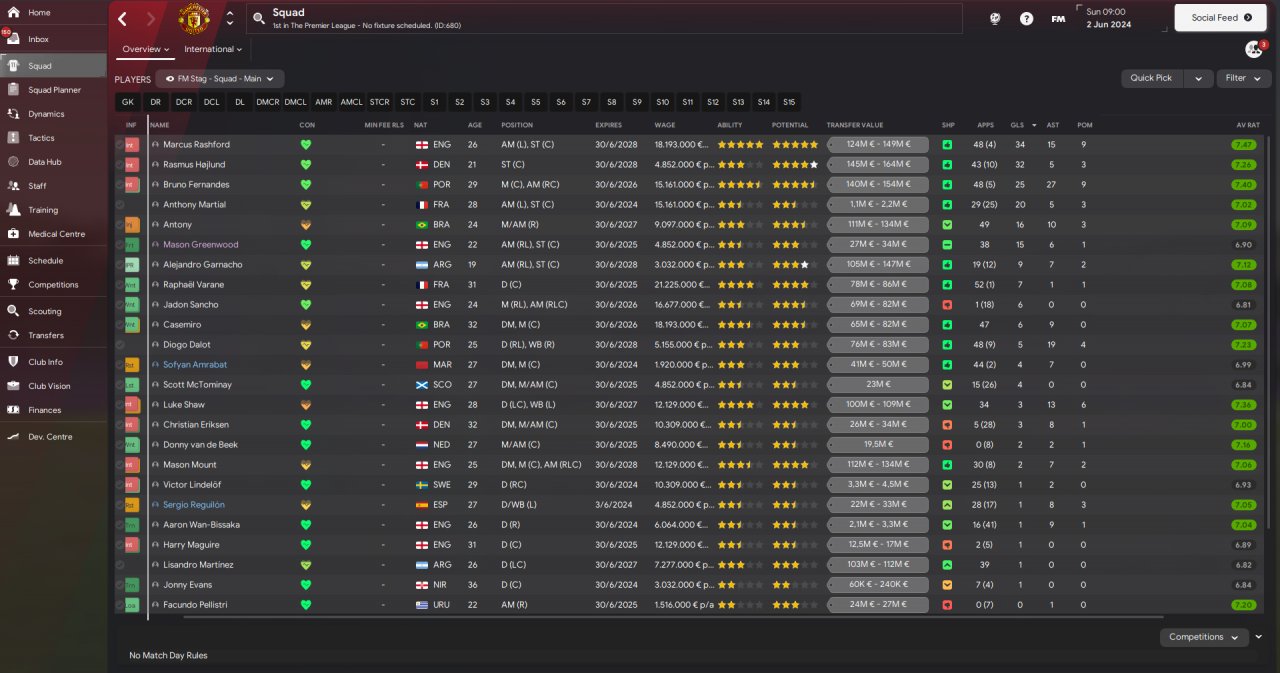Image resolution: width=1280 pixels, height=673 pixels.
Task: Click the Quick Pick button
Action: pos(1152,78)
